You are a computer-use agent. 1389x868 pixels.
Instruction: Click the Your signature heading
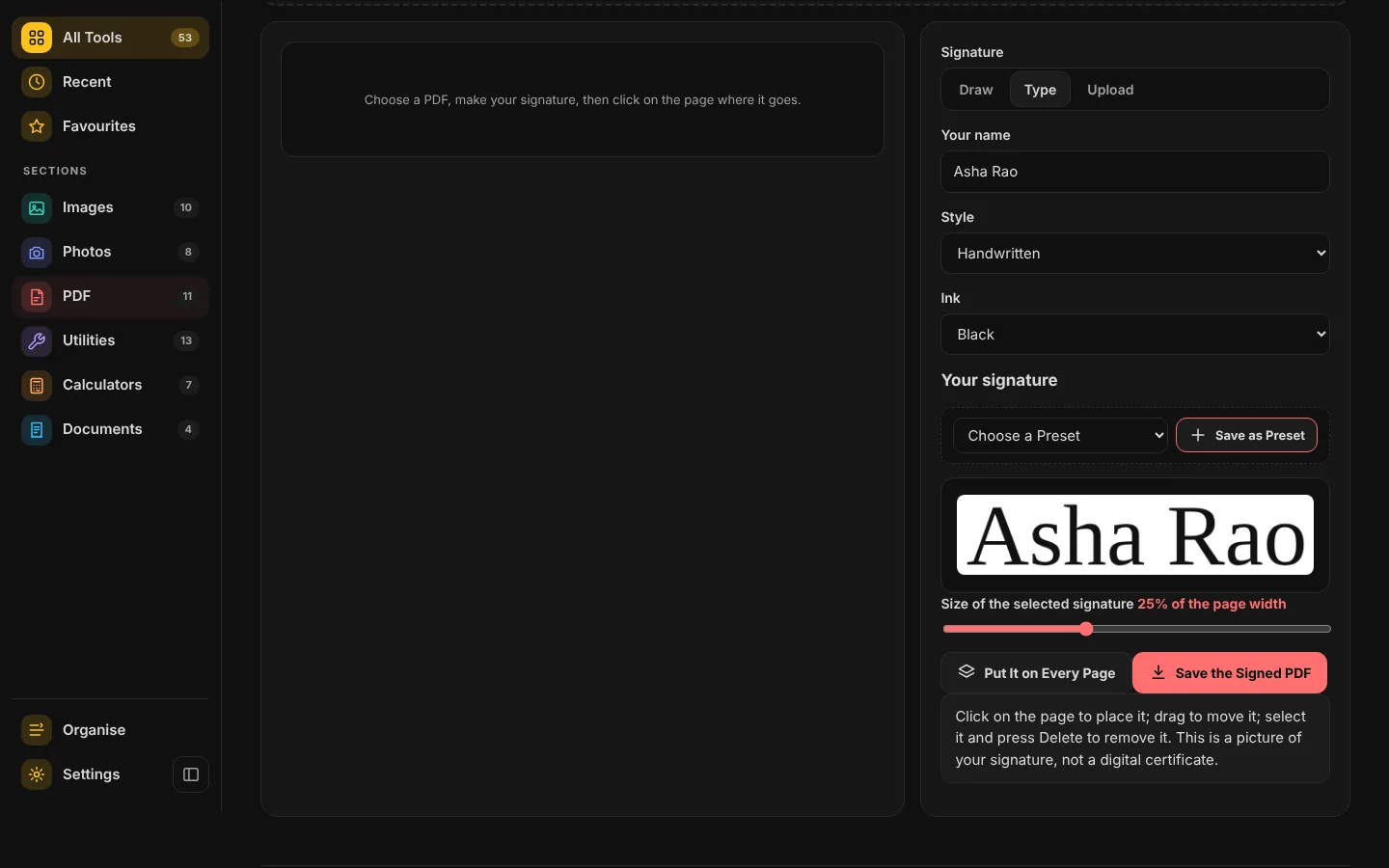tap(999, 380)
